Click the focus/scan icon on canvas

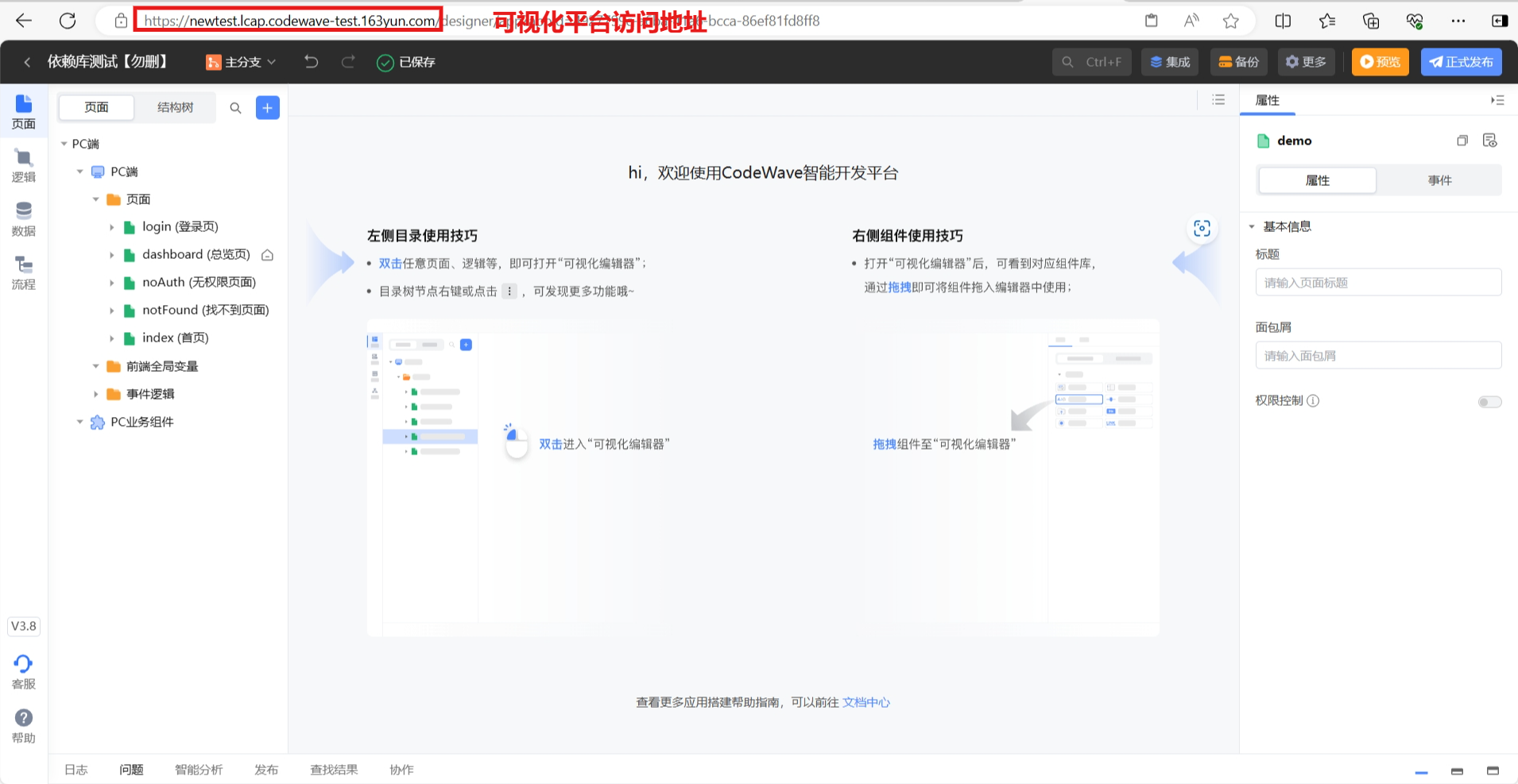pyautogui.click(x=1202, y=229)
